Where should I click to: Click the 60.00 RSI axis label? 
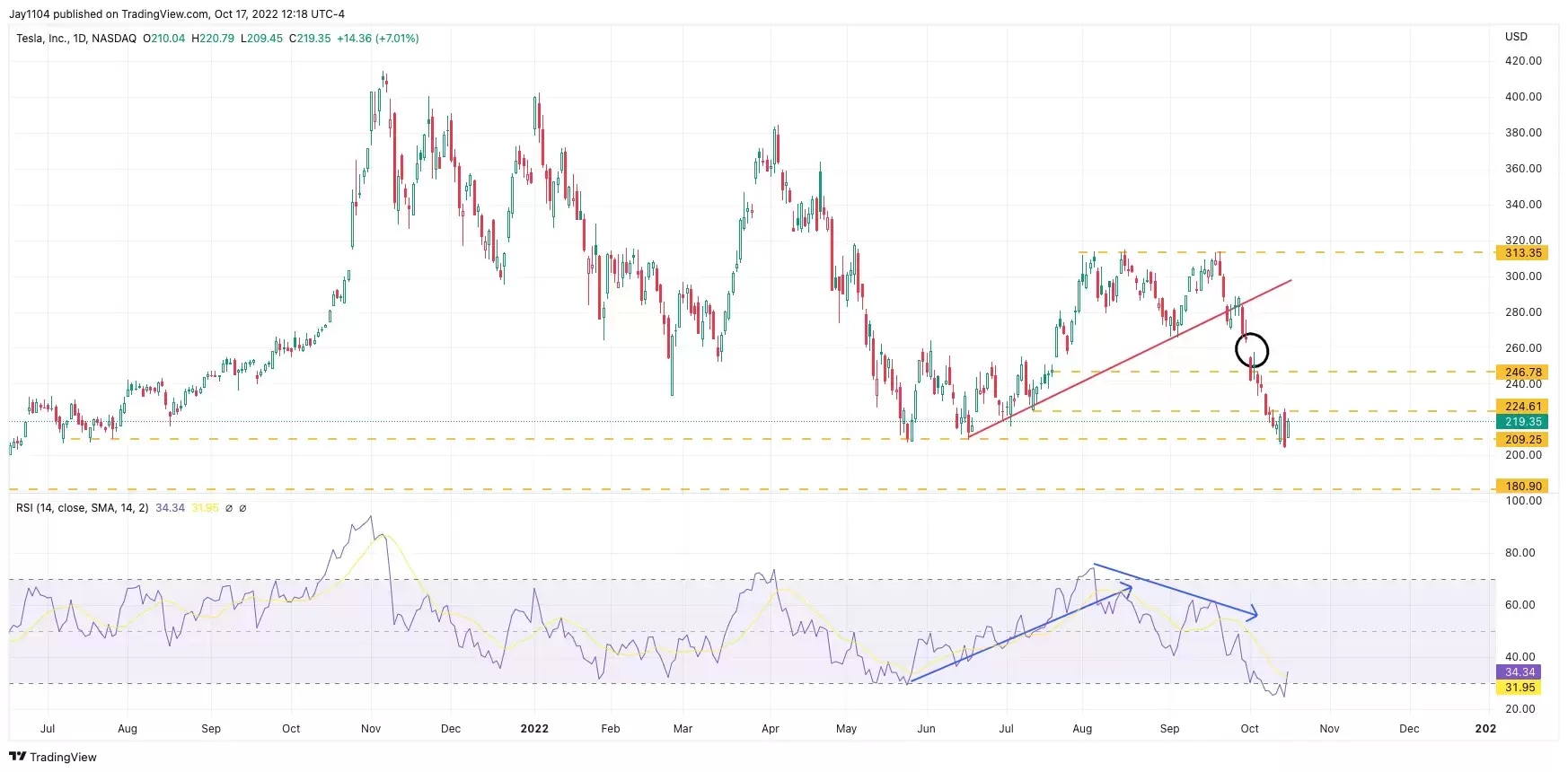tap(1520, 605)
